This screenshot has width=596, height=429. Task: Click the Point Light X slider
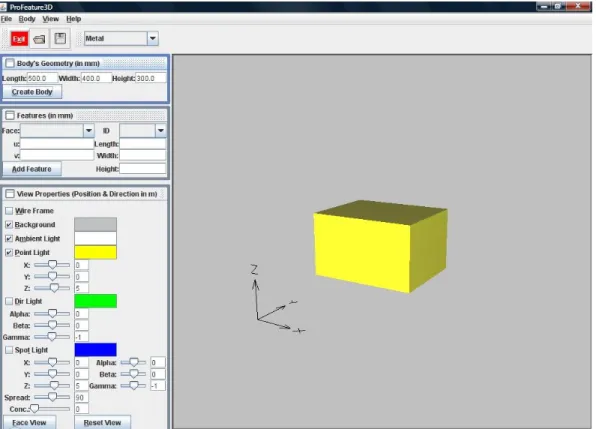(x=52, y=265)
